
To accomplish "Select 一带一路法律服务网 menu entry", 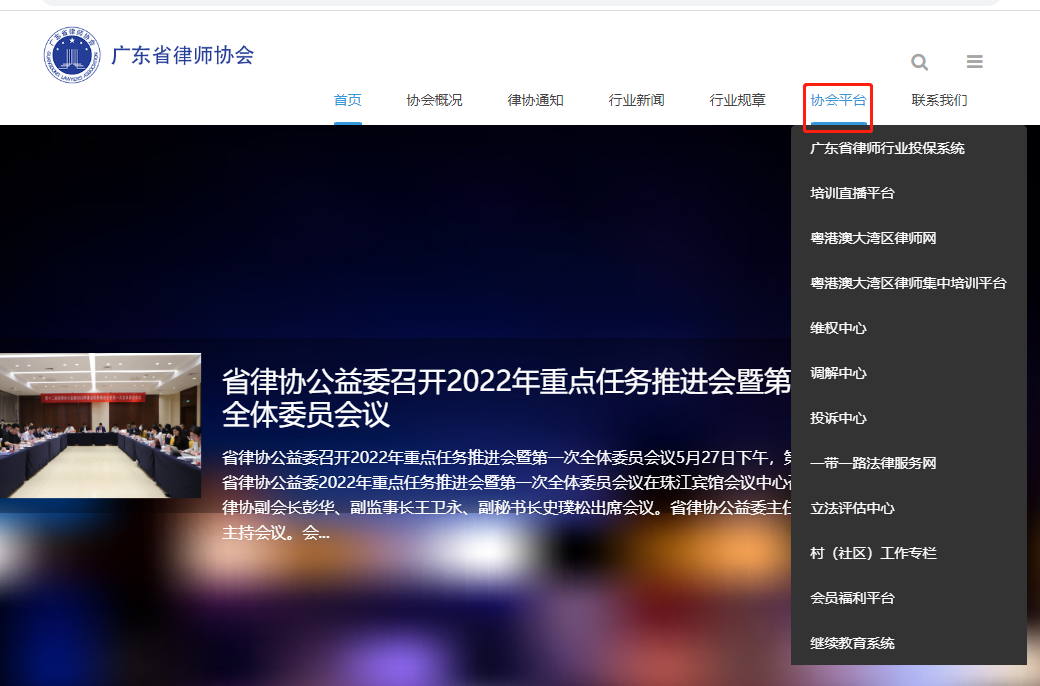I will click(x=873, y=463).
